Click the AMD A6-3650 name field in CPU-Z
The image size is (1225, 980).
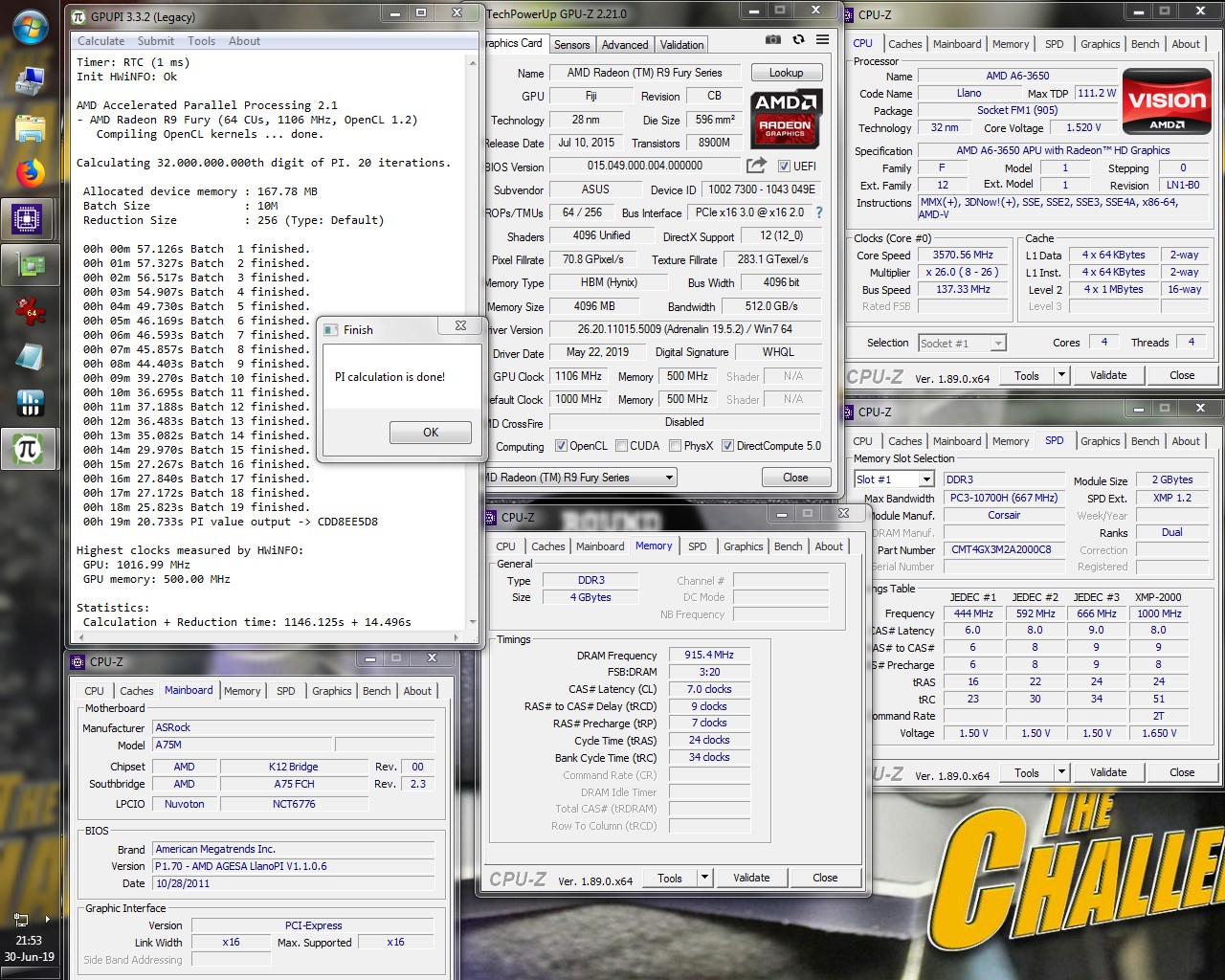pyautogui.click(x=1017, y=76)
